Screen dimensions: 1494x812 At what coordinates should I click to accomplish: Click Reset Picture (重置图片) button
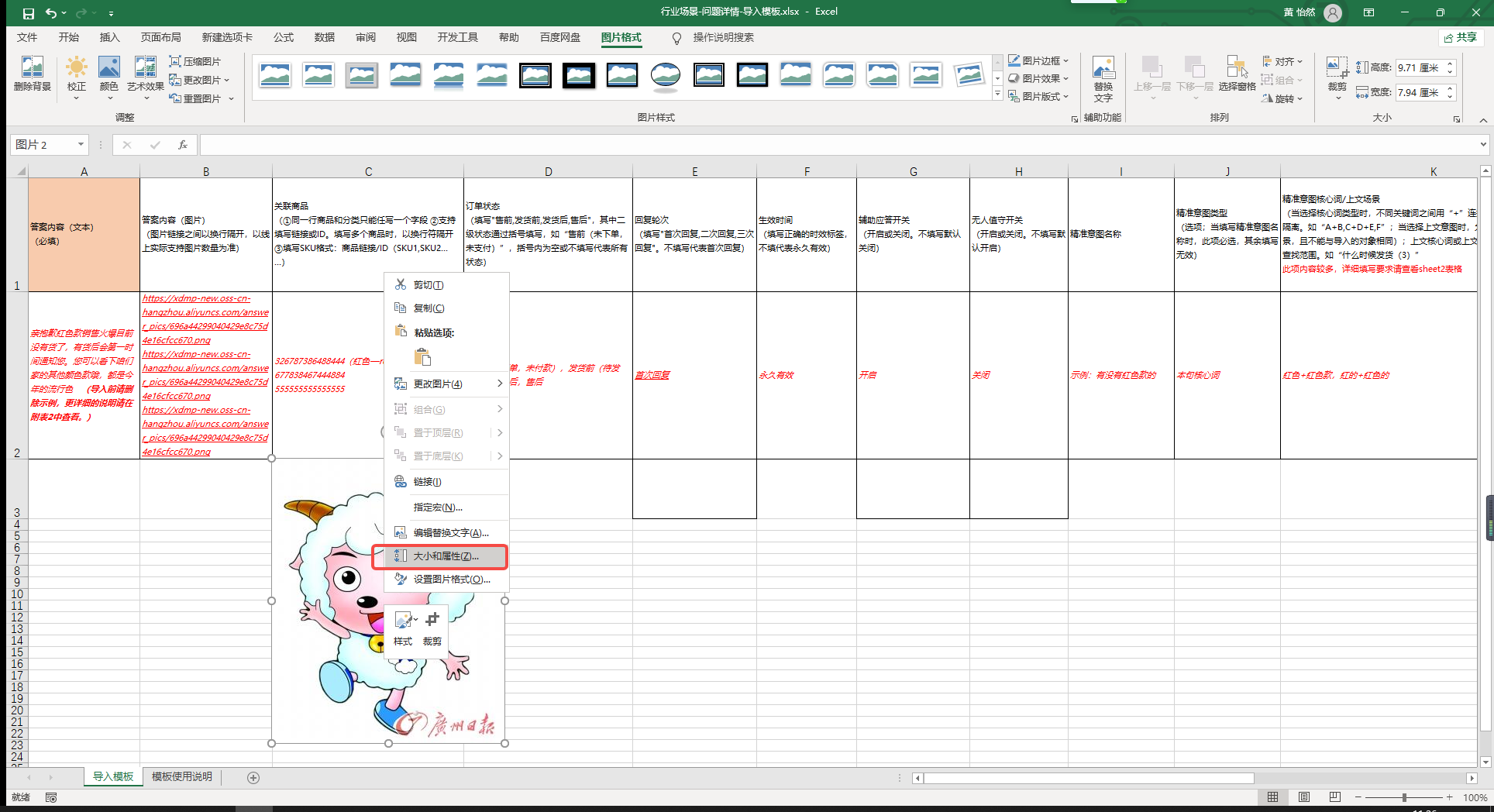201,98
